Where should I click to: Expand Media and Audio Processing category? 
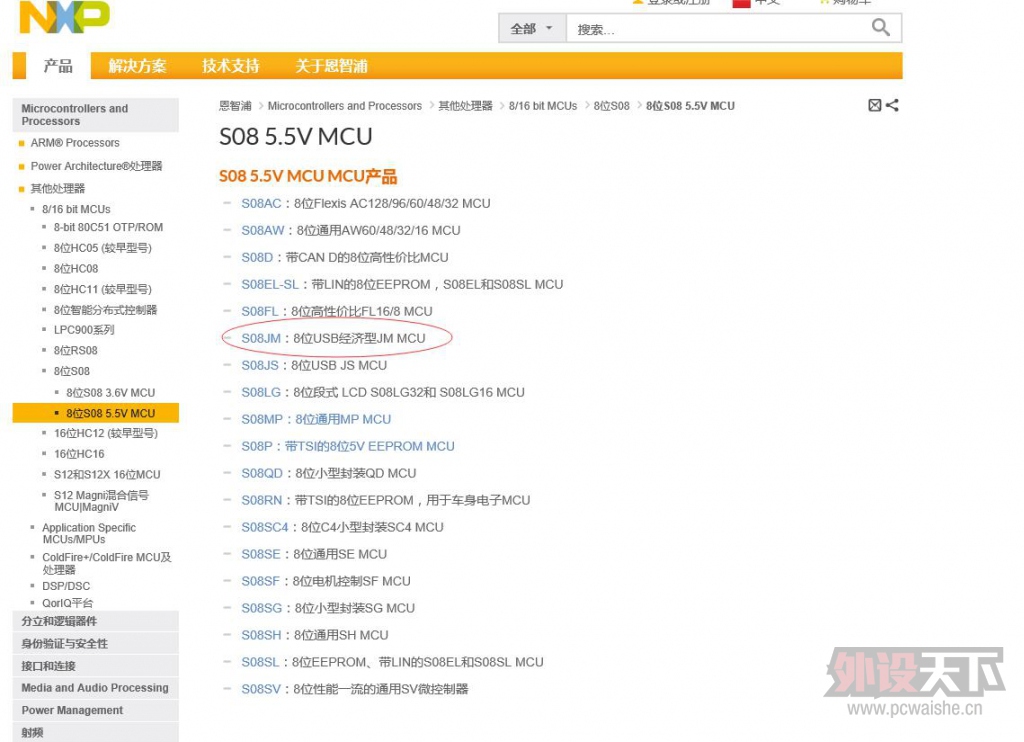[x=95, y=688]
